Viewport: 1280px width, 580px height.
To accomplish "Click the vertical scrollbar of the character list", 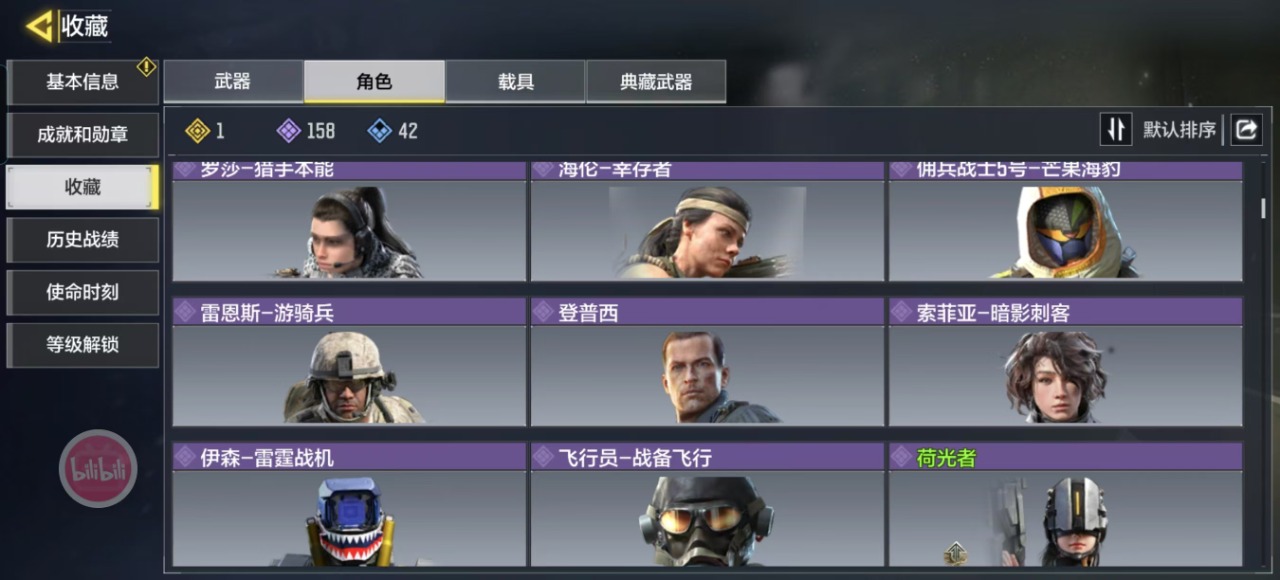I will point(1263,208).
